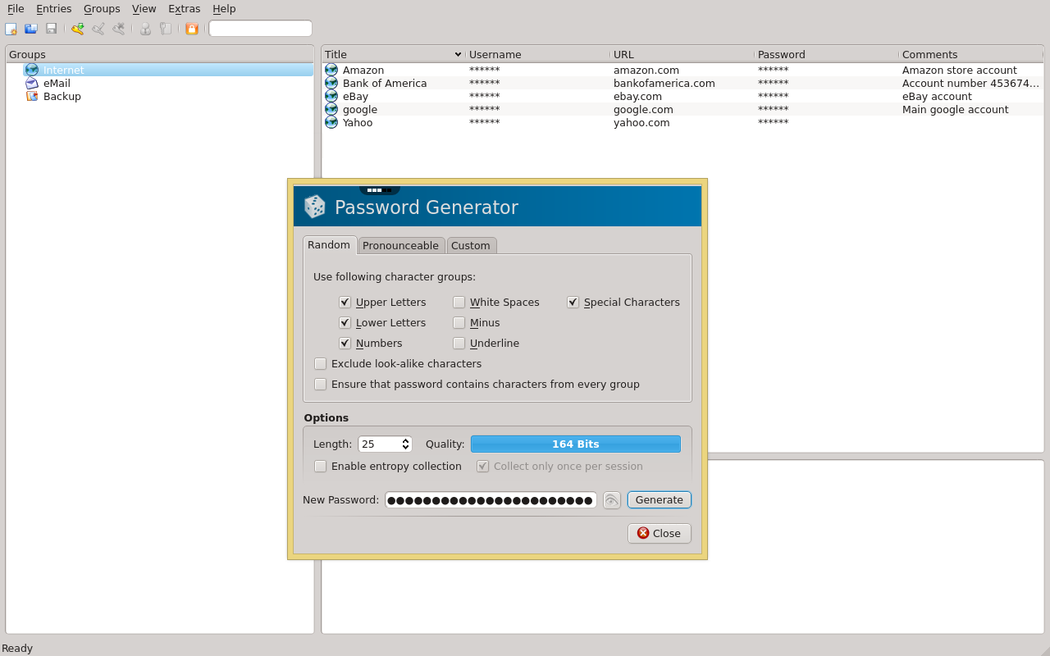Viewport: 1050px width, 656px height.
Task: Switch to the Pronounceable tab
Action: (x=400, y=245)
